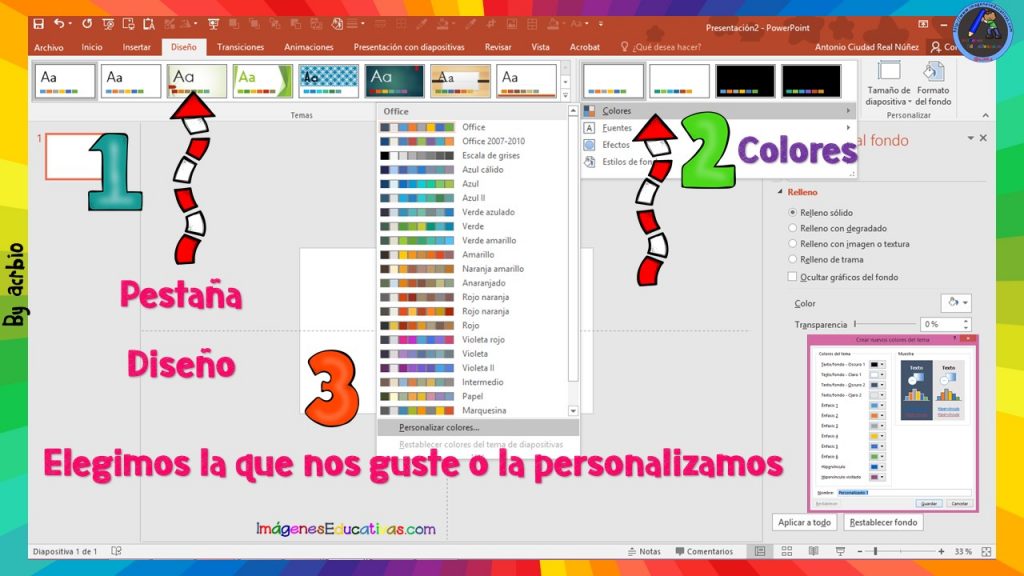Image resolution: width=1024 pixels, height=576 pixels.
Task: Start Slide Show from status bar icon
Action: pos(840,551)
